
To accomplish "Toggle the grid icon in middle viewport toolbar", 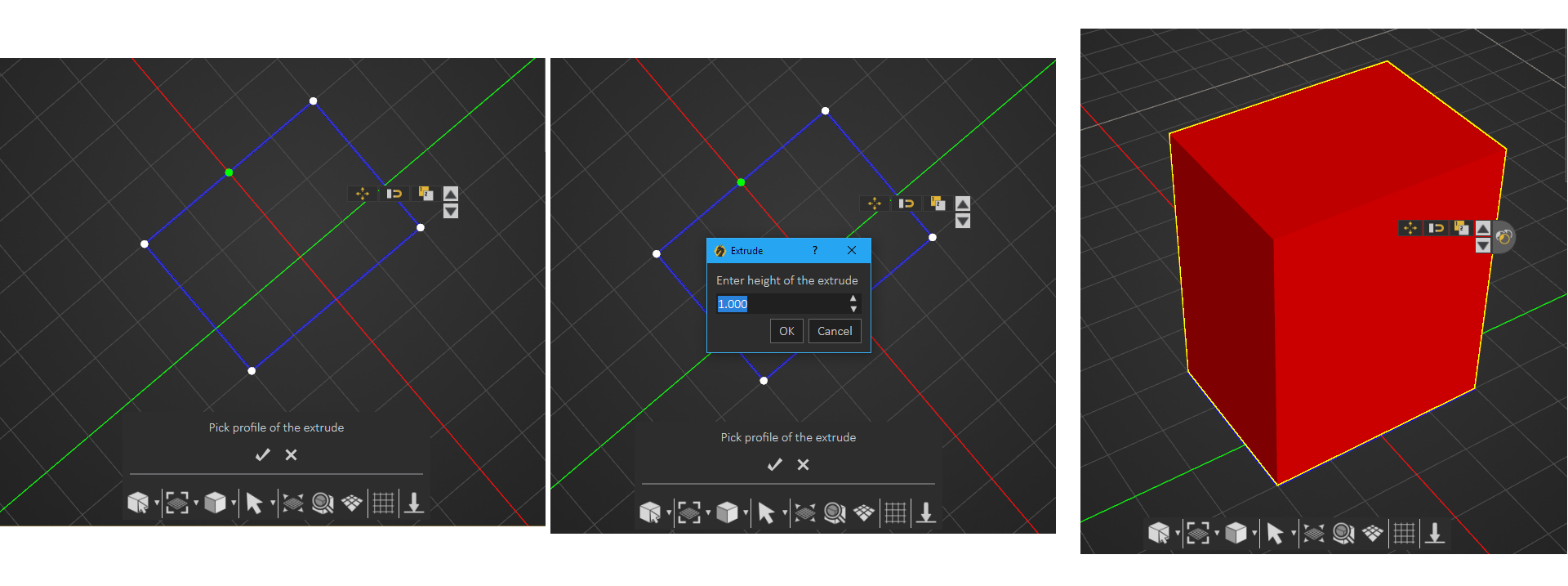I will click(895, 512).
